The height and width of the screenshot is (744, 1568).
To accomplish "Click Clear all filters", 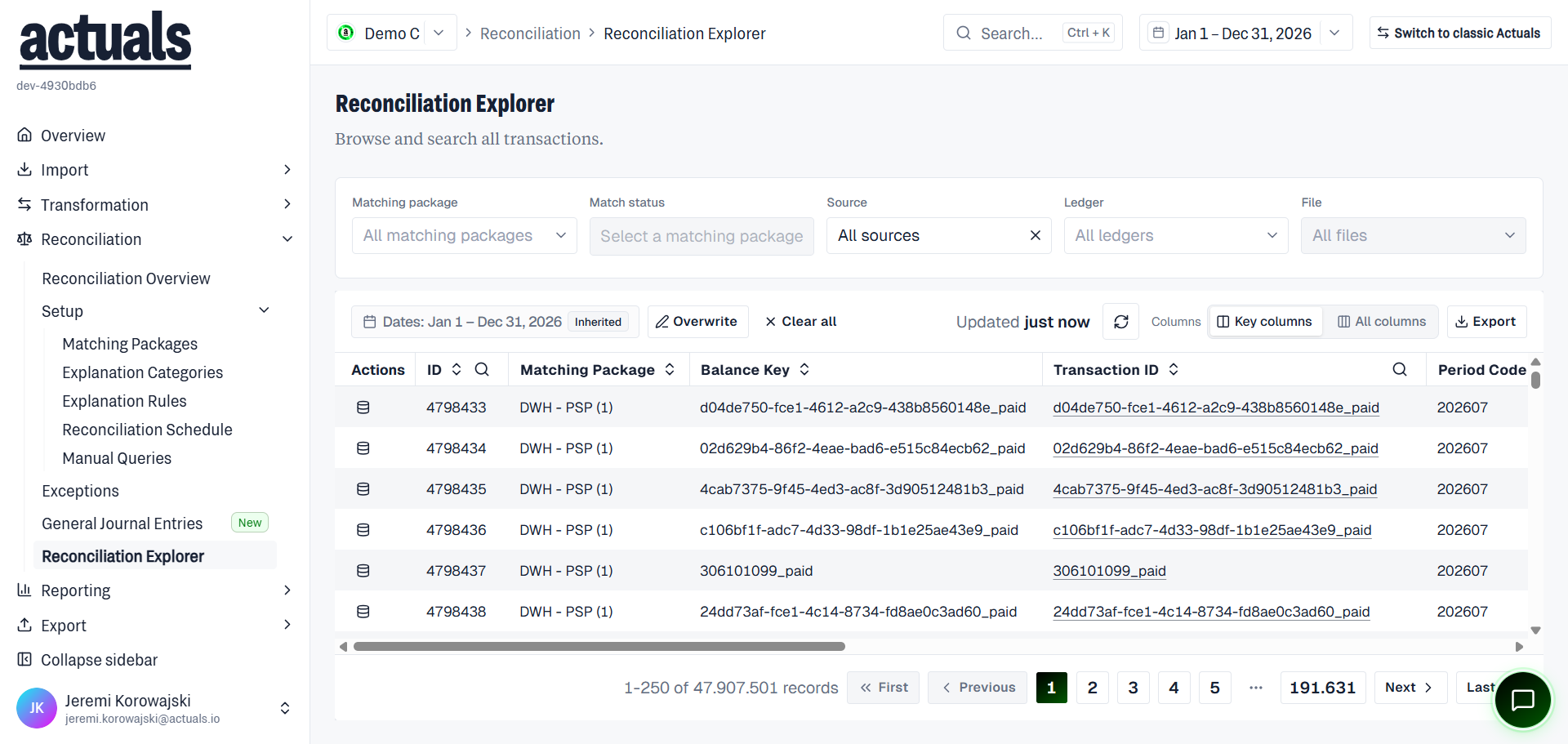I will (x=801, y=322).
